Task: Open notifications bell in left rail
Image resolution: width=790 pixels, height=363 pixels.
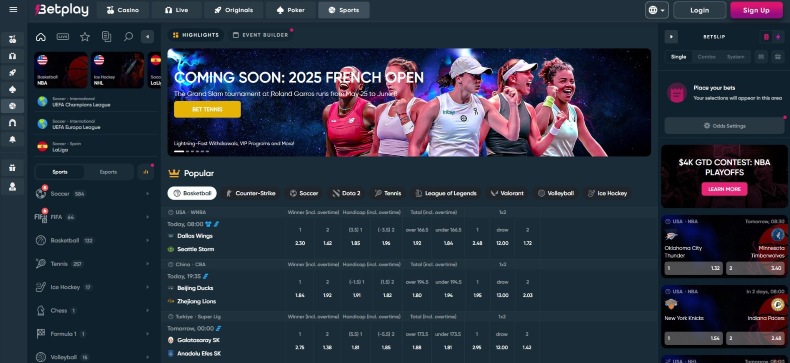Action: [x=13, y=139]
